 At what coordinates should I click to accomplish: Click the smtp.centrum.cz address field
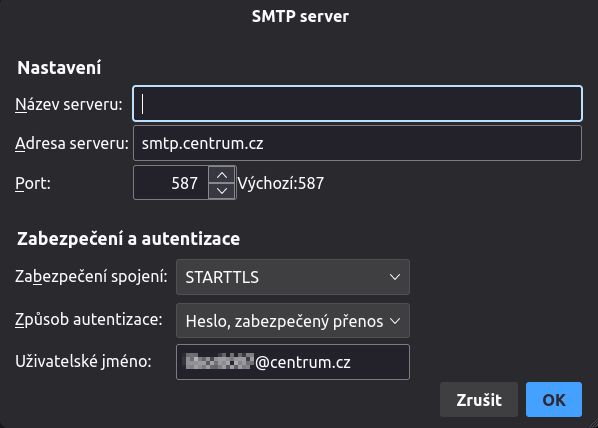357,143
